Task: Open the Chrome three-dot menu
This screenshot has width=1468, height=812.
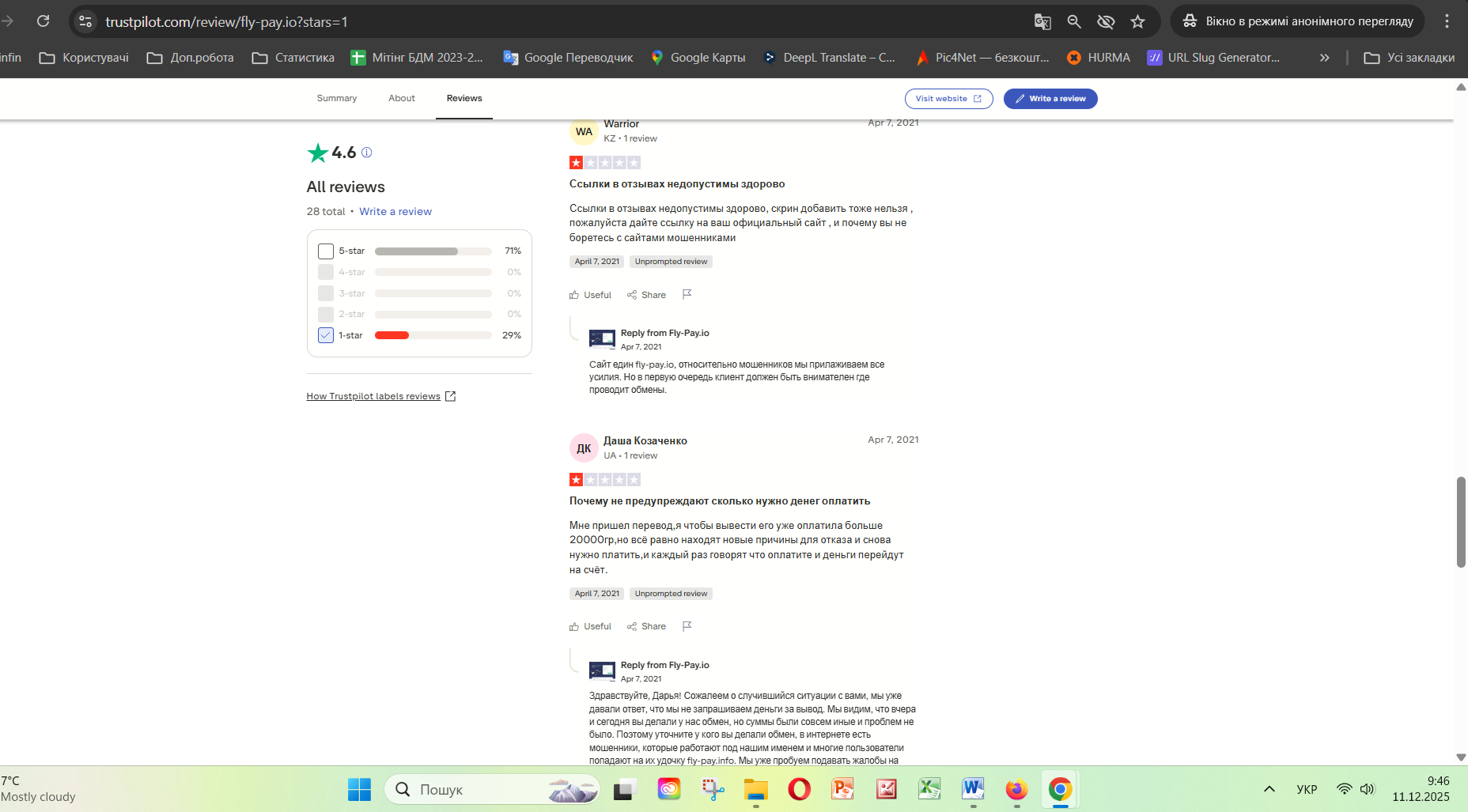Action: click(1447, 21)
